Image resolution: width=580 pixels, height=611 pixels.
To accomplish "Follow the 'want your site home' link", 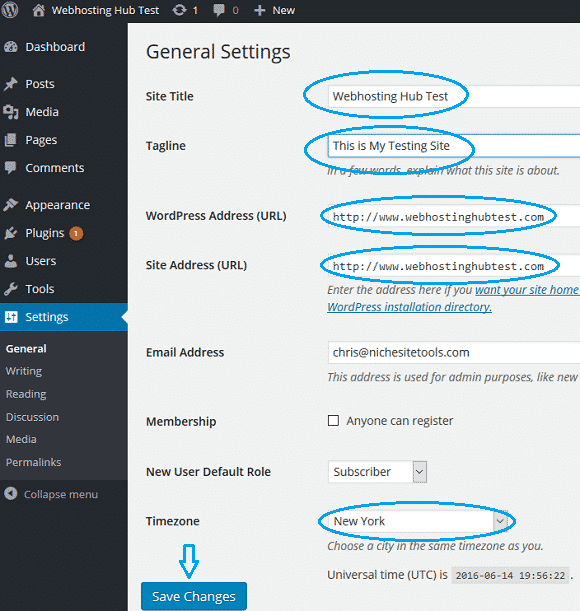I will 527,290.
